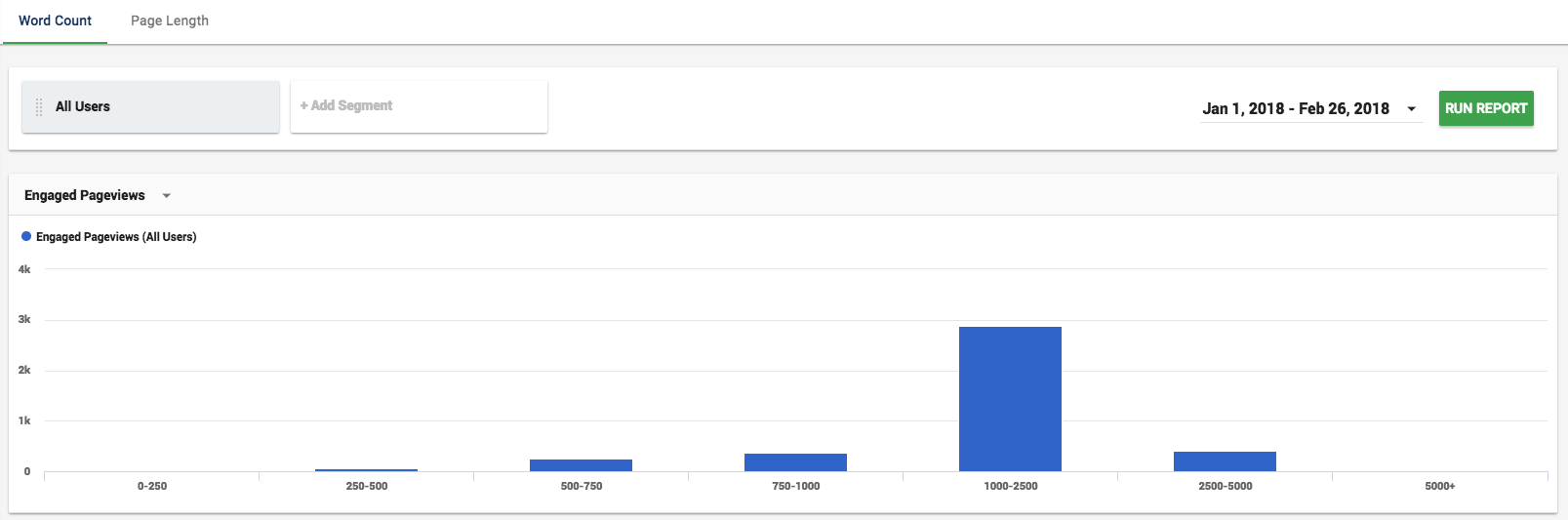Click the 0-250 axis label
1568x520 pixels.
pyautogui.click(x=151, y=486)
